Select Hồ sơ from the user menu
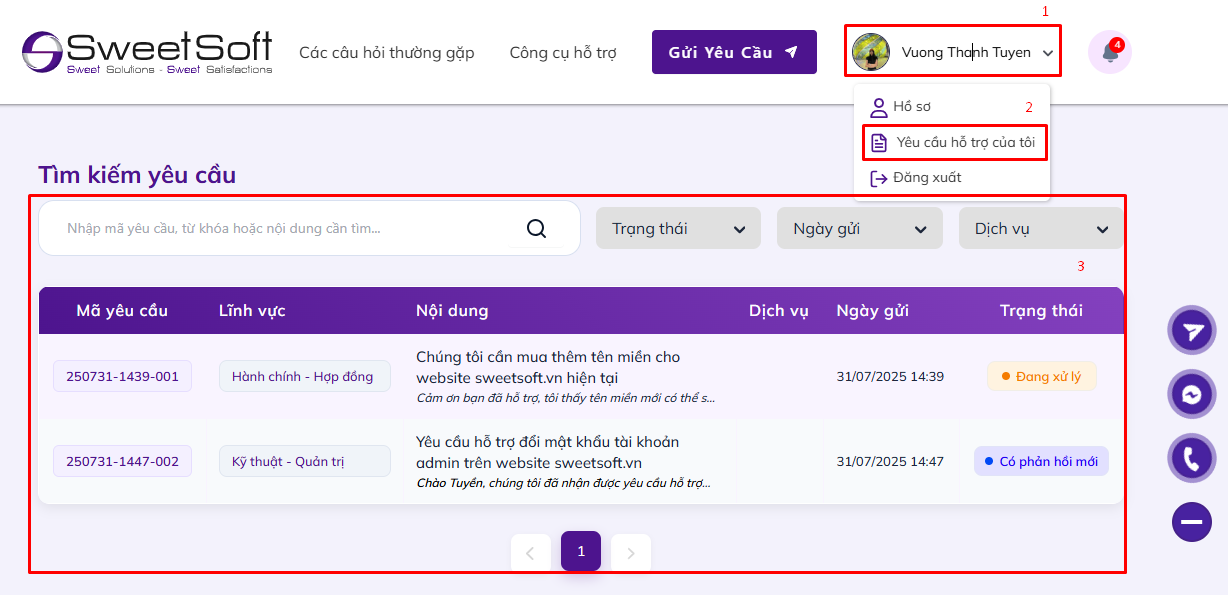The height and width of the screenshot is (595, 1228). click(x=912, y=107)
